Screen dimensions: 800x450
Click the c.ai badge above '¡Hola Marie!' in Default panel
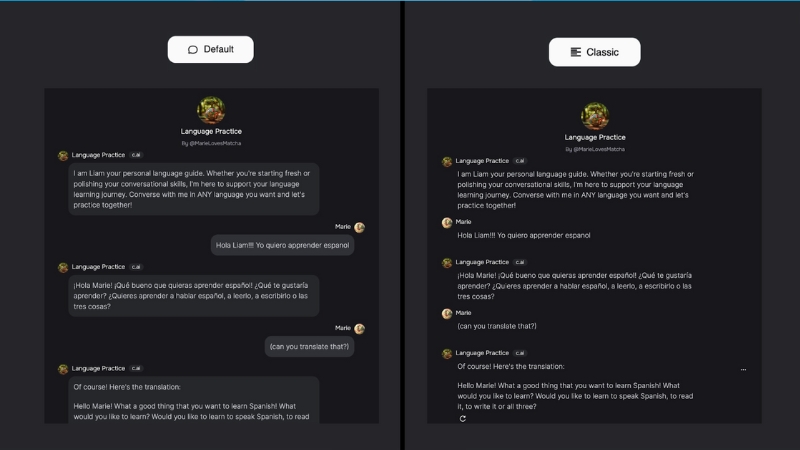[135, 267]
